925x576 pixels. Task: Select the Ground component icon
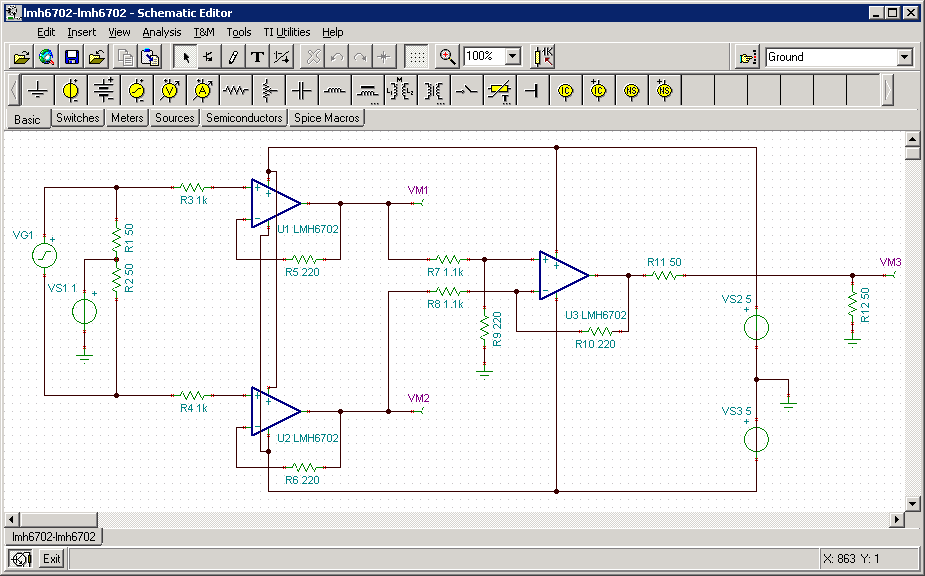(38, 90)
